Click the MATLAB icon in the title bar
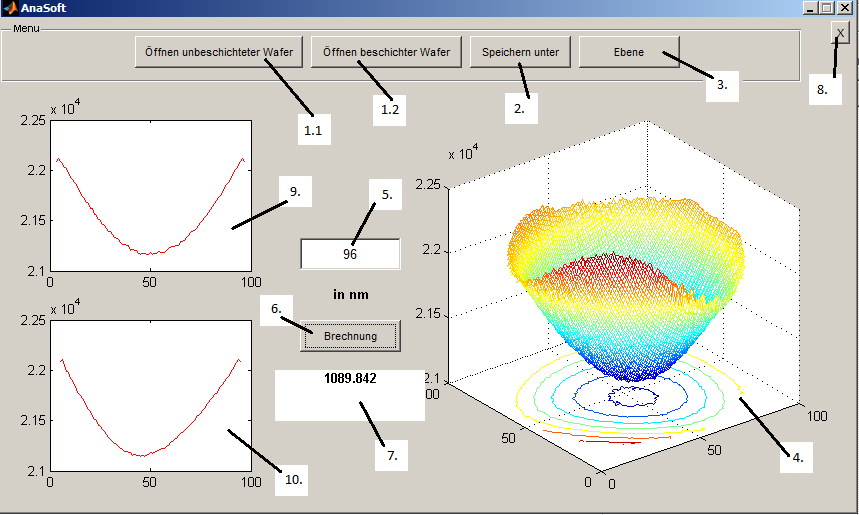The width and height of the screenshot is (859, 515). click(9, 7)
